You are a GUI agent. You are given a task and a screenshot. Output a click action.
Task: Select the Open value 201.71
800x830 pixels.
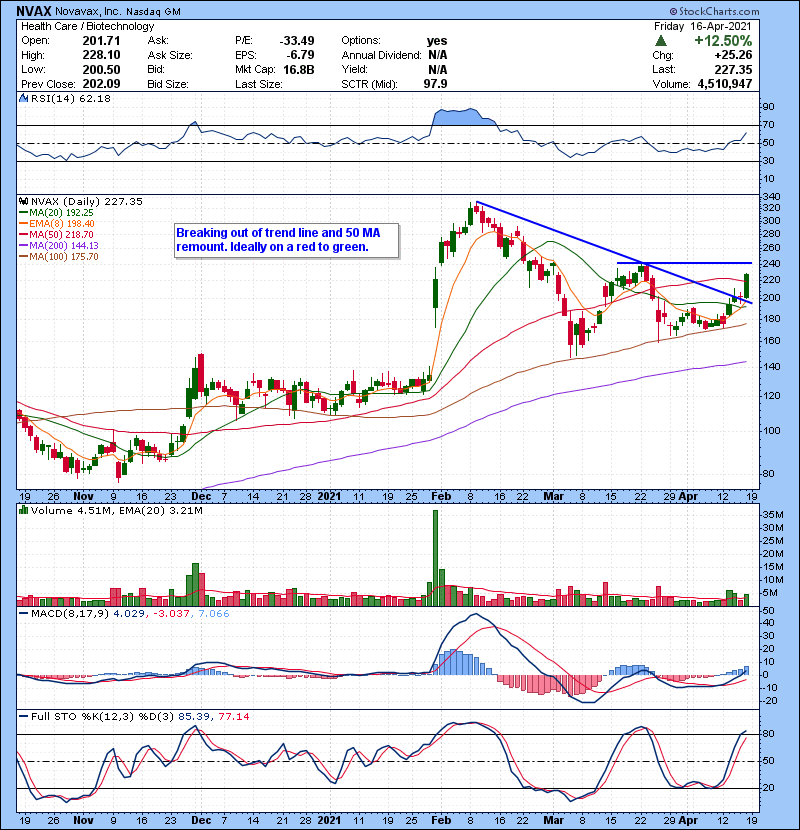click(101, 41)
